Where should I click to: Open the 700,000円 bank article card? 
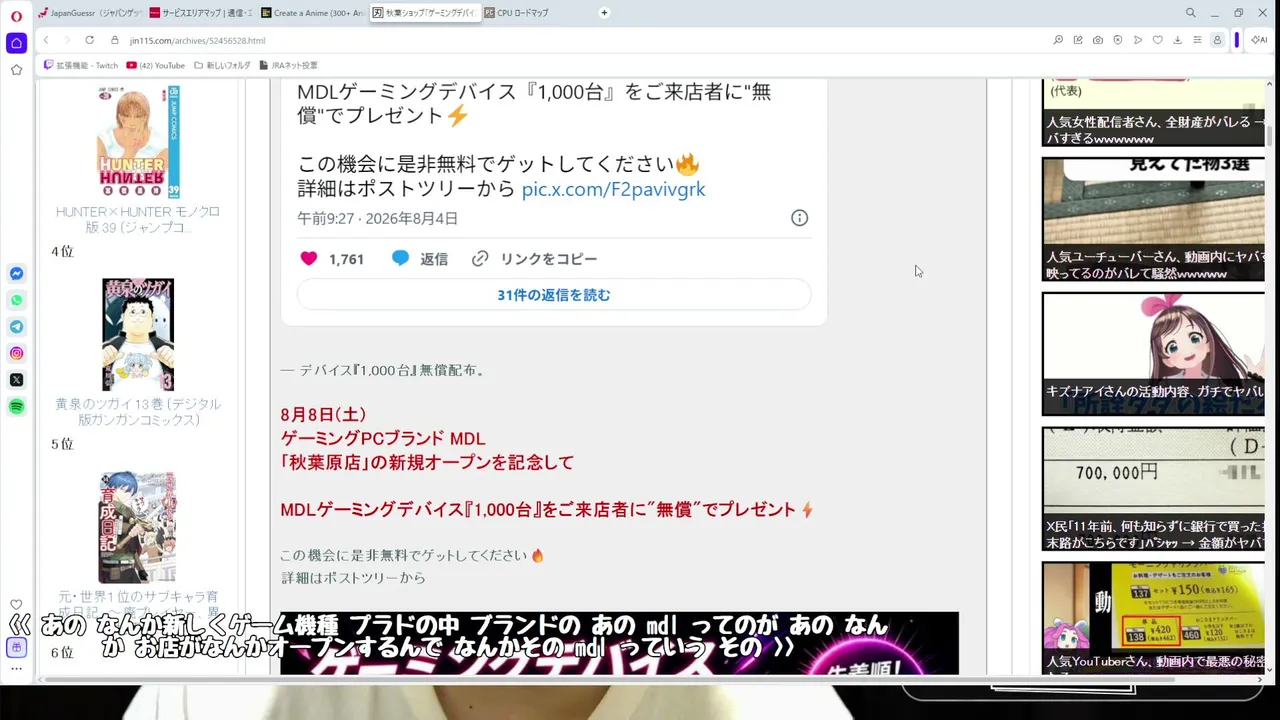[1153, 489]
